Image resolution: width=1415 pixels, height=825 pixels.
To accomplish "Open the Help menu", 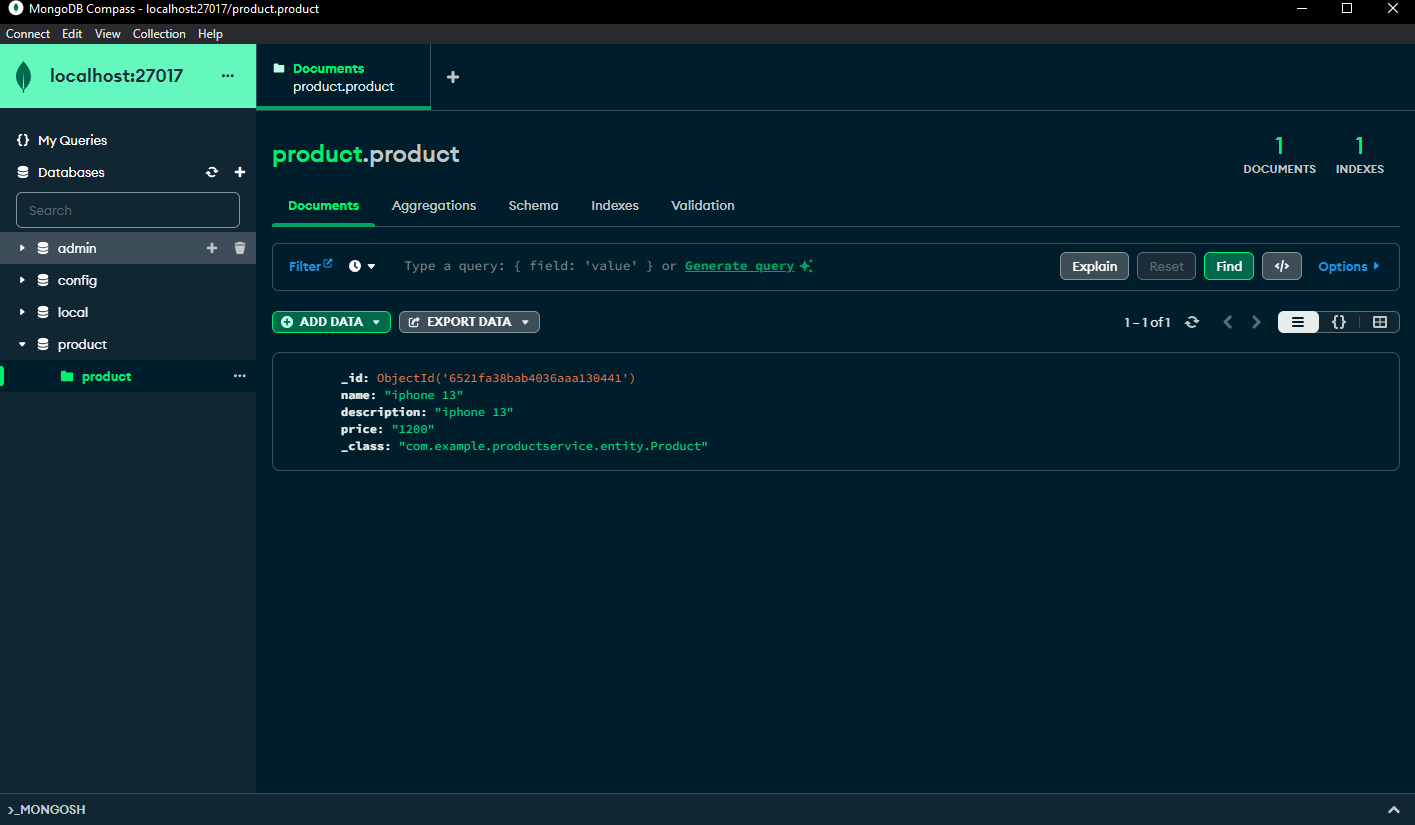I will pos(210,34).
